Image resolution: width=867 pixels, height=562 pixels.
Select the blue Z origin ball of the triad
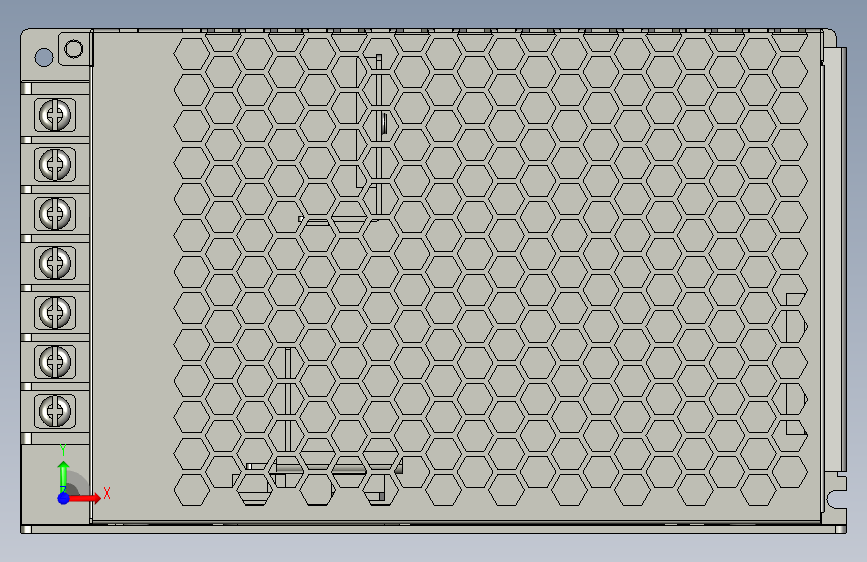pos(63,498)
